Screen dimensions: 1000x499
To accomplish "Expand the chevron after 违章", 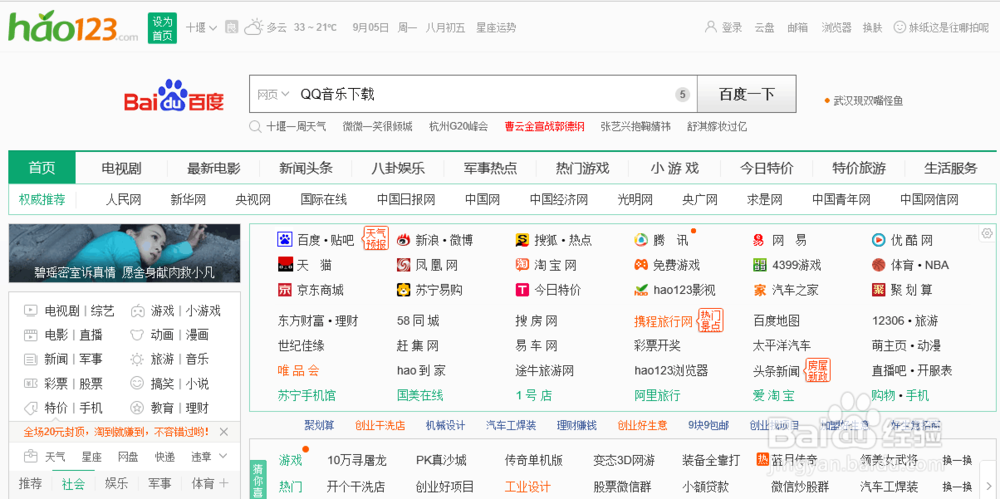I will point(223,456).
